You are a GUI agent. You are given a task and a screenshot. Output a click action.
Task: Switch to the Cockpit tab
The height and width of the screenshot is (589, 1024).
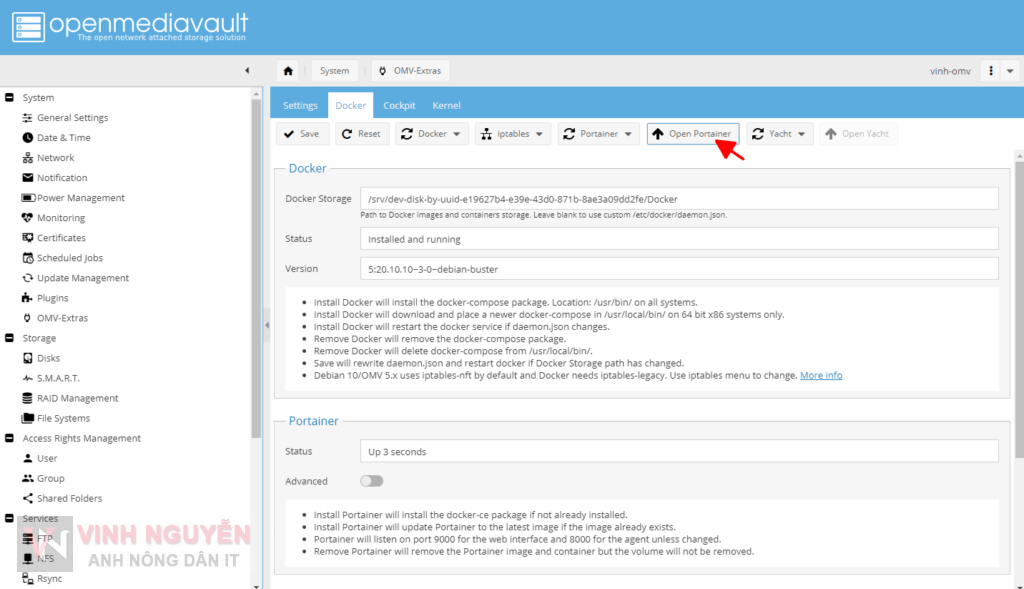(399, 105)
